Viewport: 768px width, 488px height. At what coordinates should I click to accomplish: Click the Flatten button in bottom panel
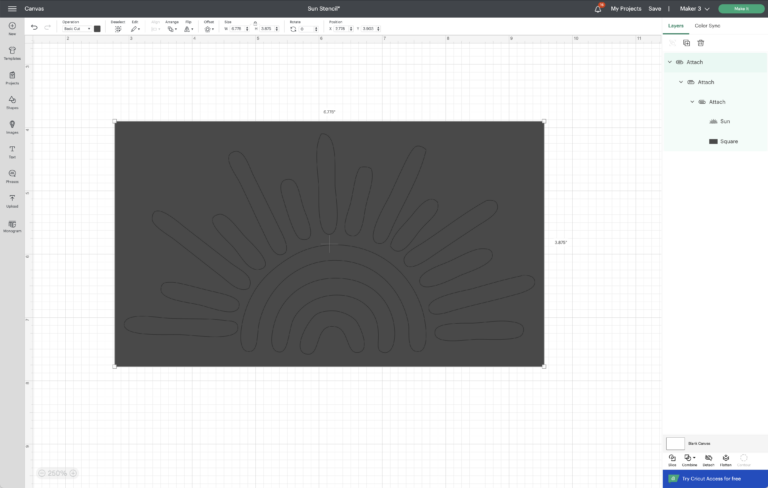[x=725, y=459]
